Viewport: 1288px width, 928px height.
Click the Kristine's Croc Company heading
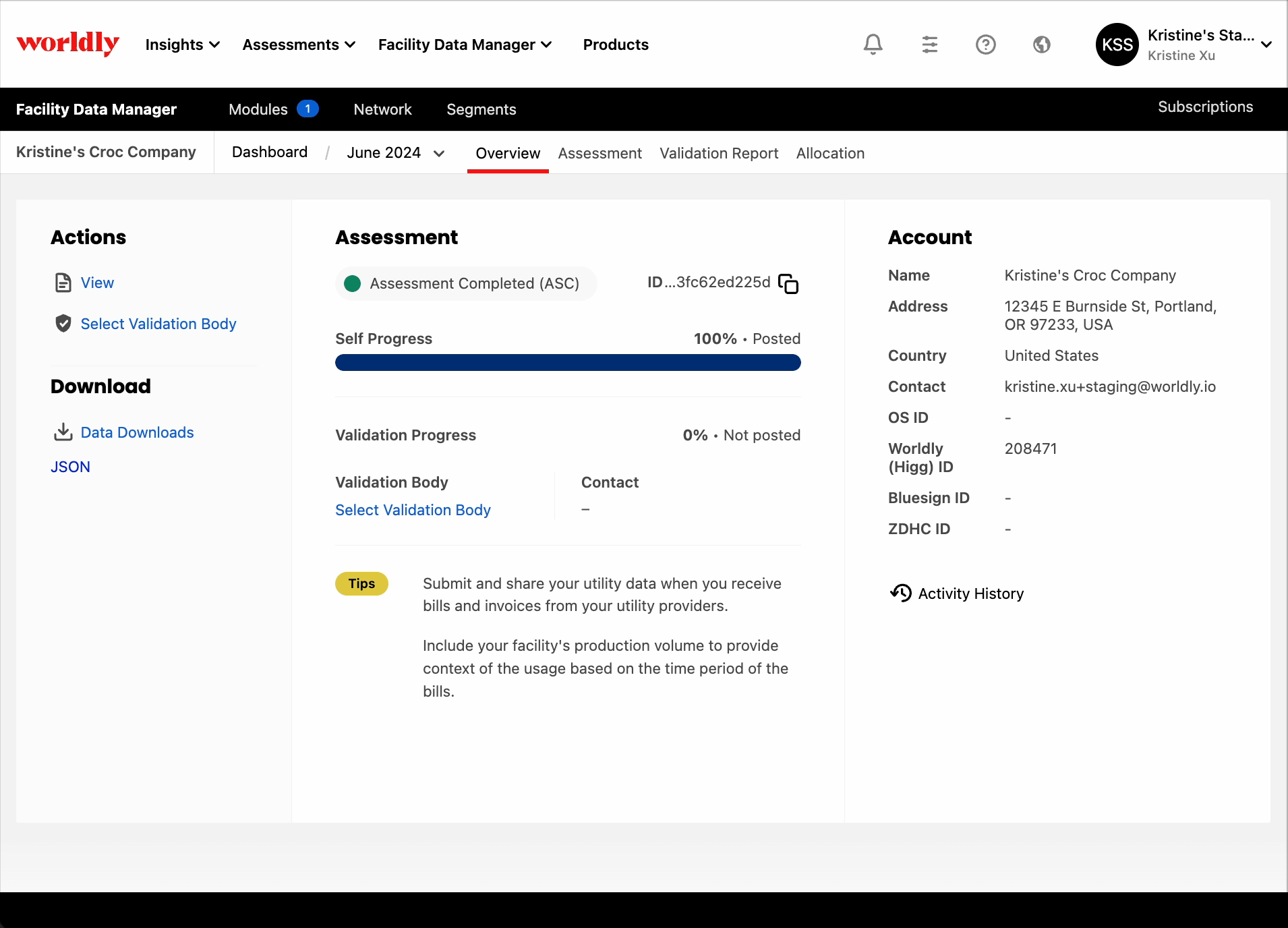106,152
